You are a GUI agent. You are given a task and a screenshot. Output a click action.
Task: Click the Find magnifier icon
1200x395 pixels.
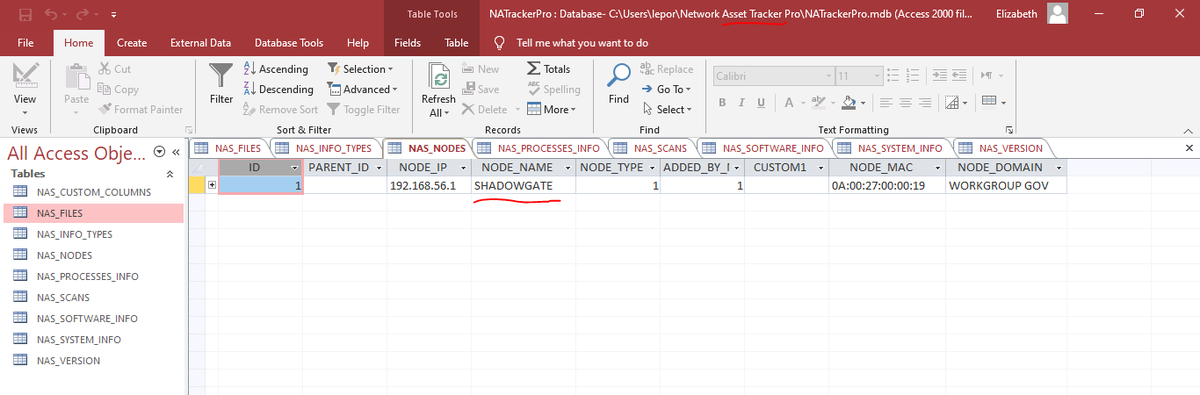(620, 74)
